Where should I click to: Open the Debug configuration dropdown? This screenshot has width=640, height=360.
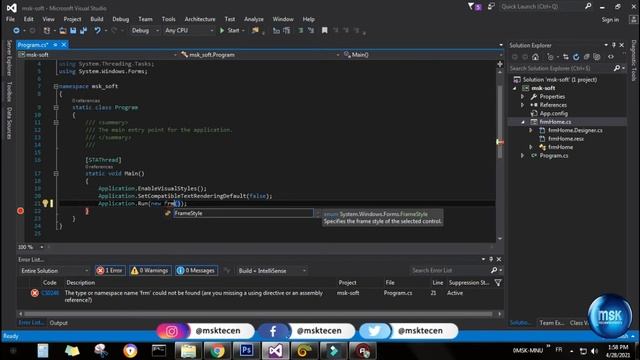pyautogui.click(x=145, y=31)
